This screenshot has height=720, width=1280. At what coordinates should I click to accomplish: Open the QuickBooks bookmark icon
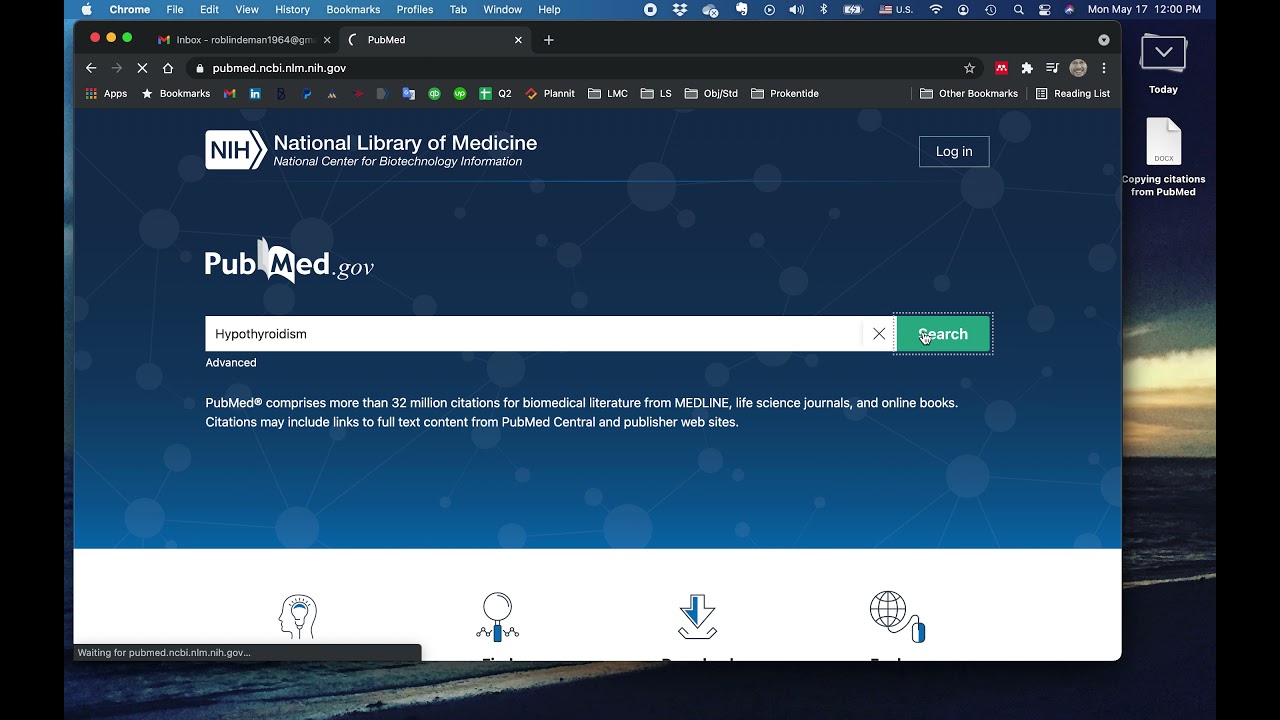point(434,94)
